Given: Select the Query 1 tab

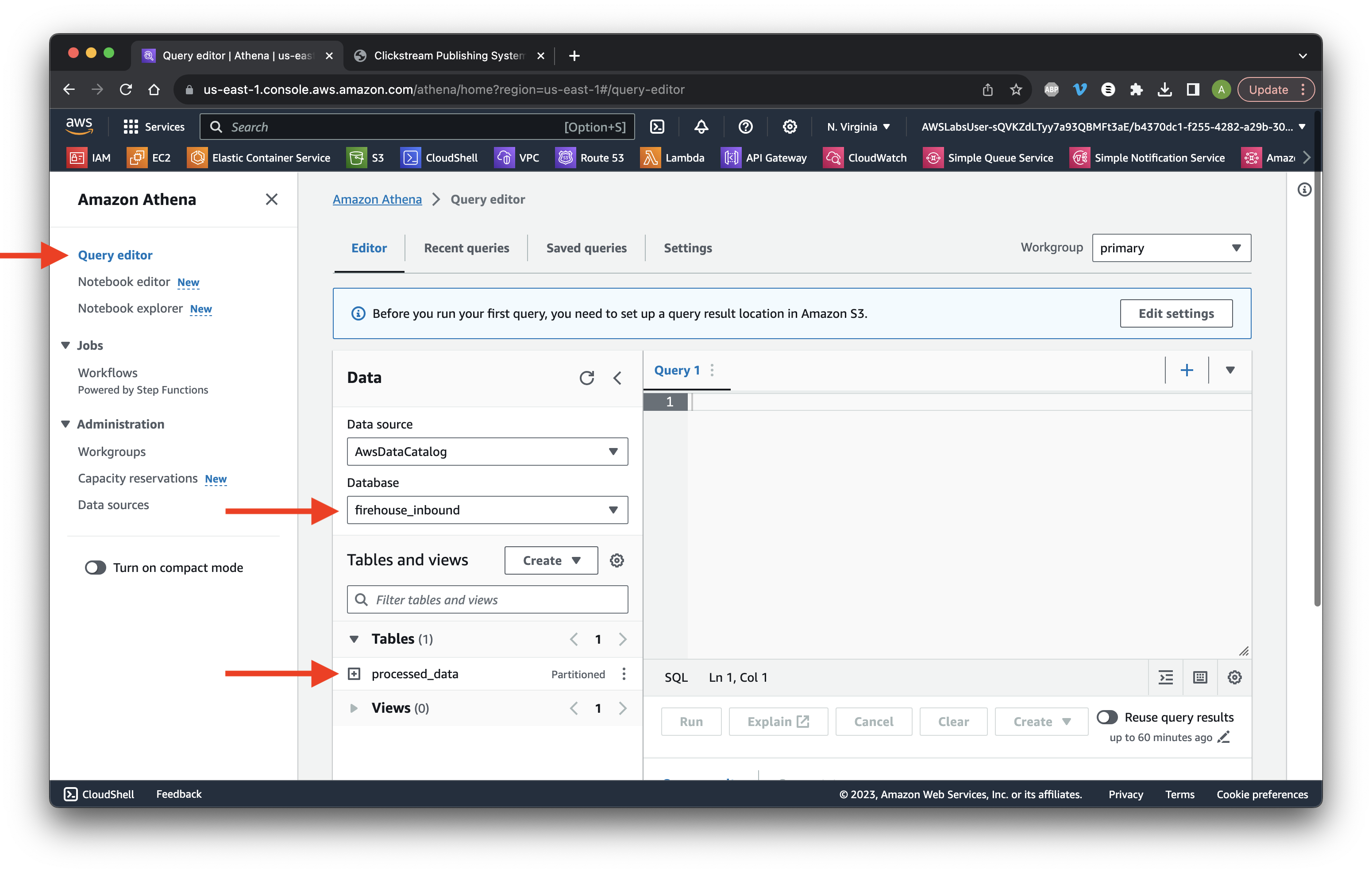Looking at the screenshot, I should tap(676, 370).
